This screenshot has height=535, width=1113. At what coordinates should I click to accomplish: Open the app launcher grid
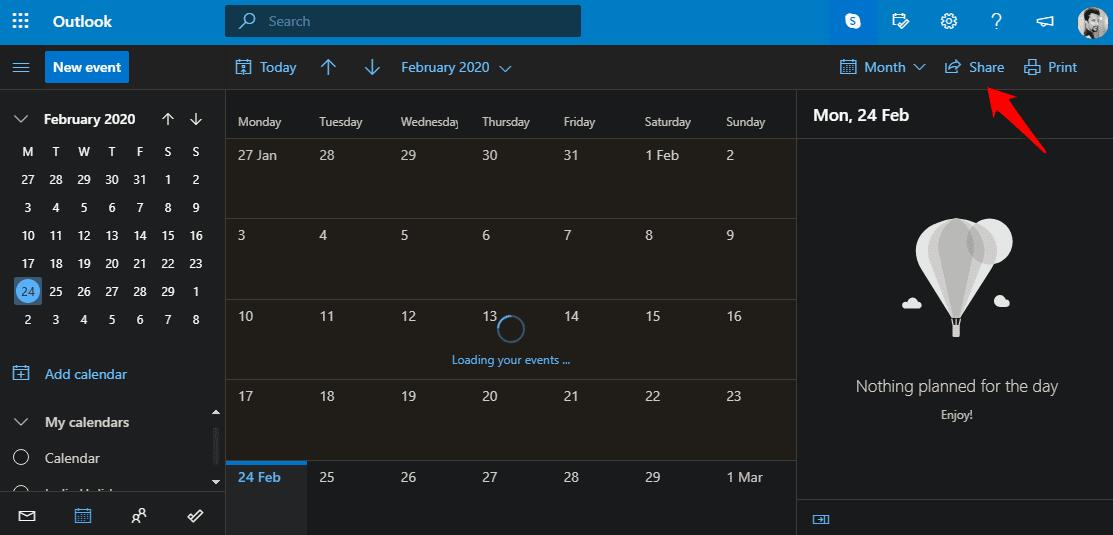point(20,21)
